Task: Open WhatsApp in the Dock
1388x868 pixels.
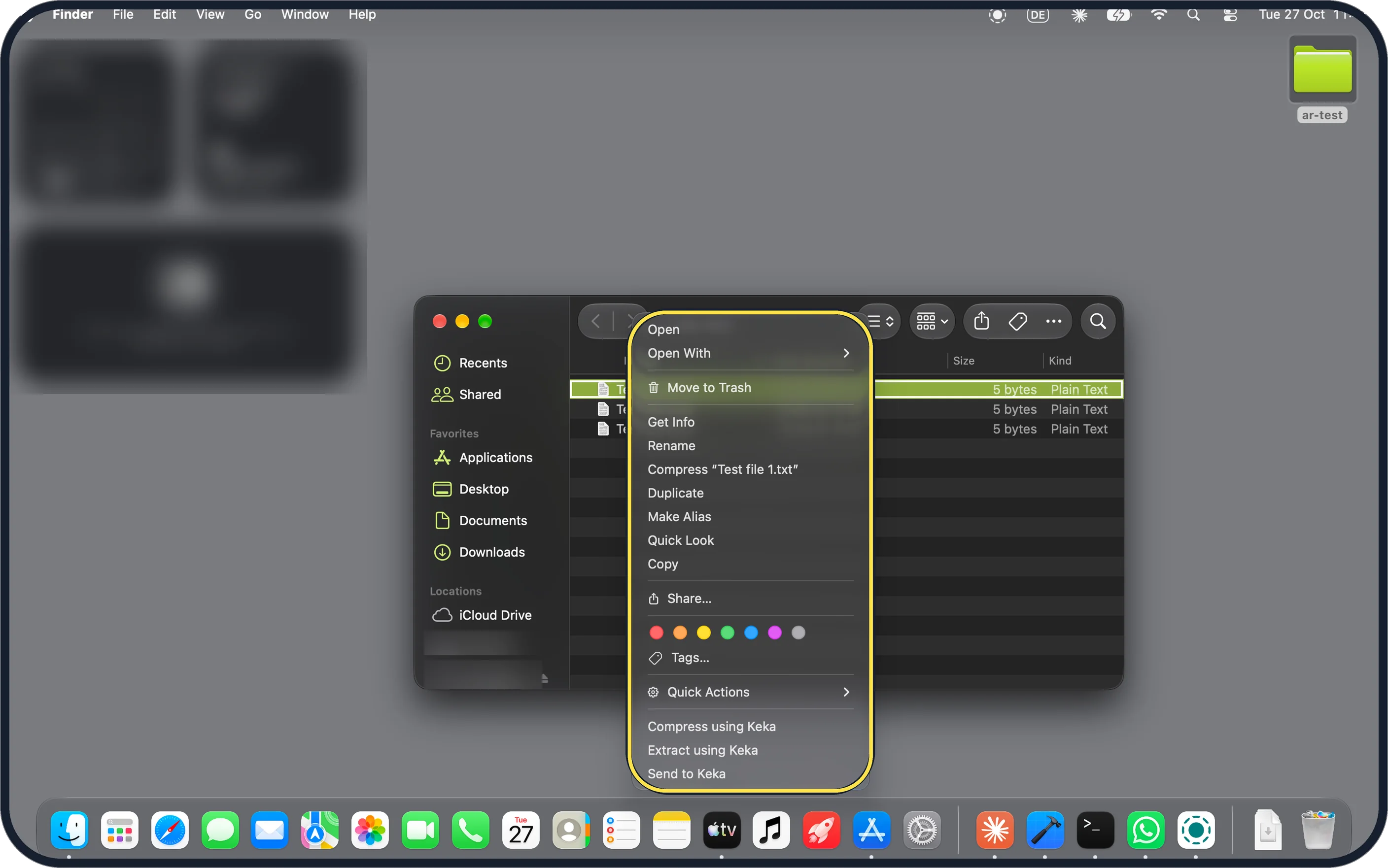Action: (x=1145, y=830)
